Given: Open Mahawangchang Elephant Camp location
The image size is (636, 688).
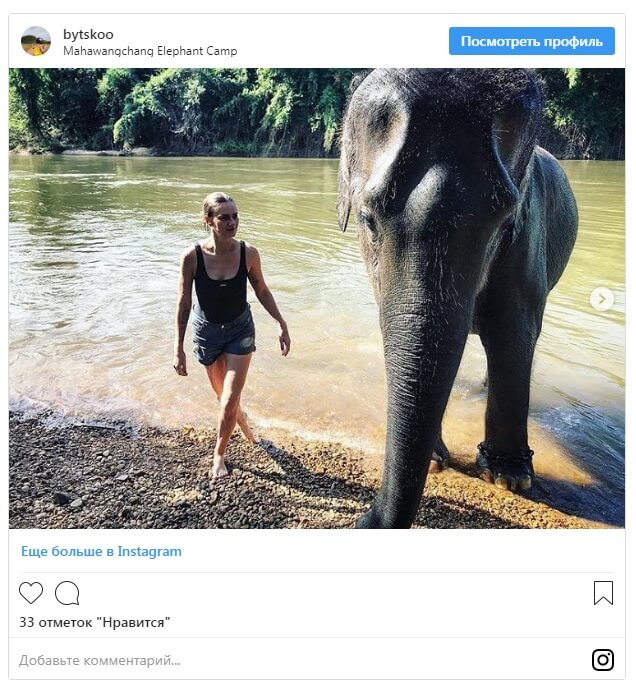Looking at the screenshot, I should pos(150,51).
